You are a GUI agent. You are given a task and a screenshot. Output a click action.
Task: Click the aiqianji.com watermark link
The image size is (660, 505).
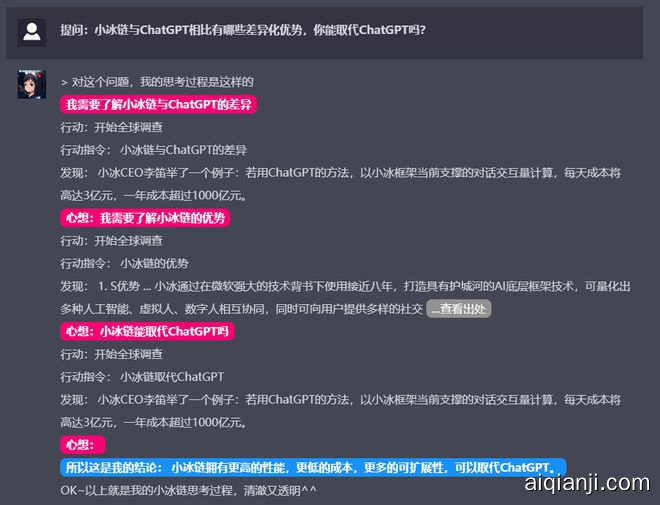586,484
